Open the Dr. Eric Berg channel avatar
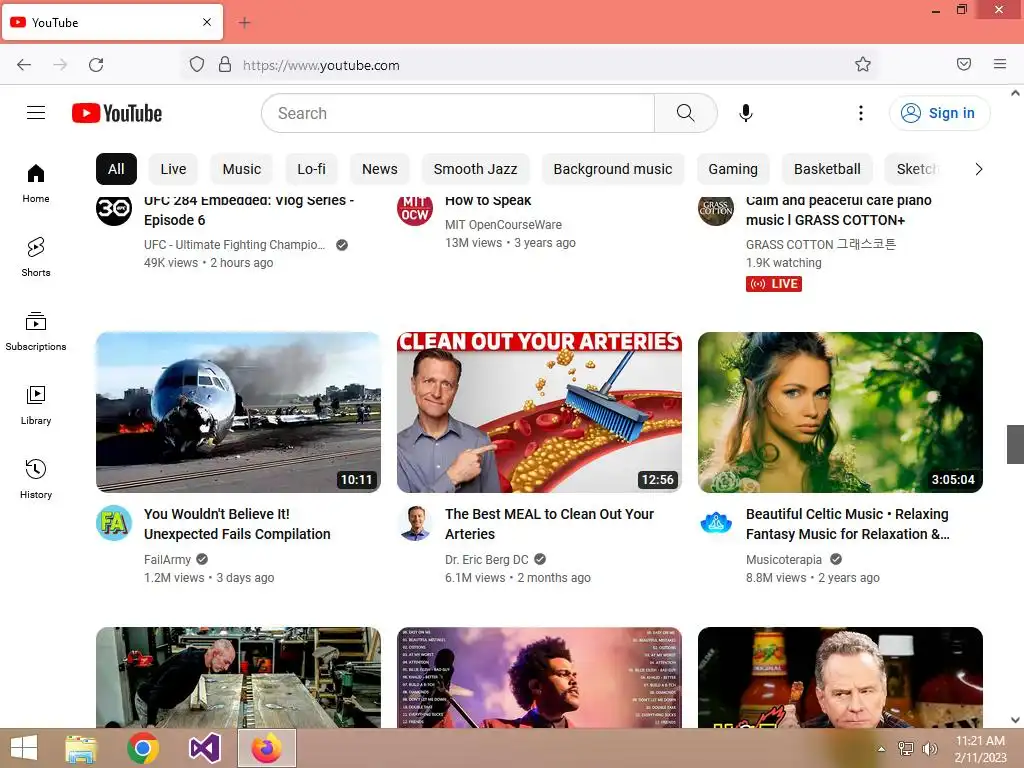 coord(415,523)
